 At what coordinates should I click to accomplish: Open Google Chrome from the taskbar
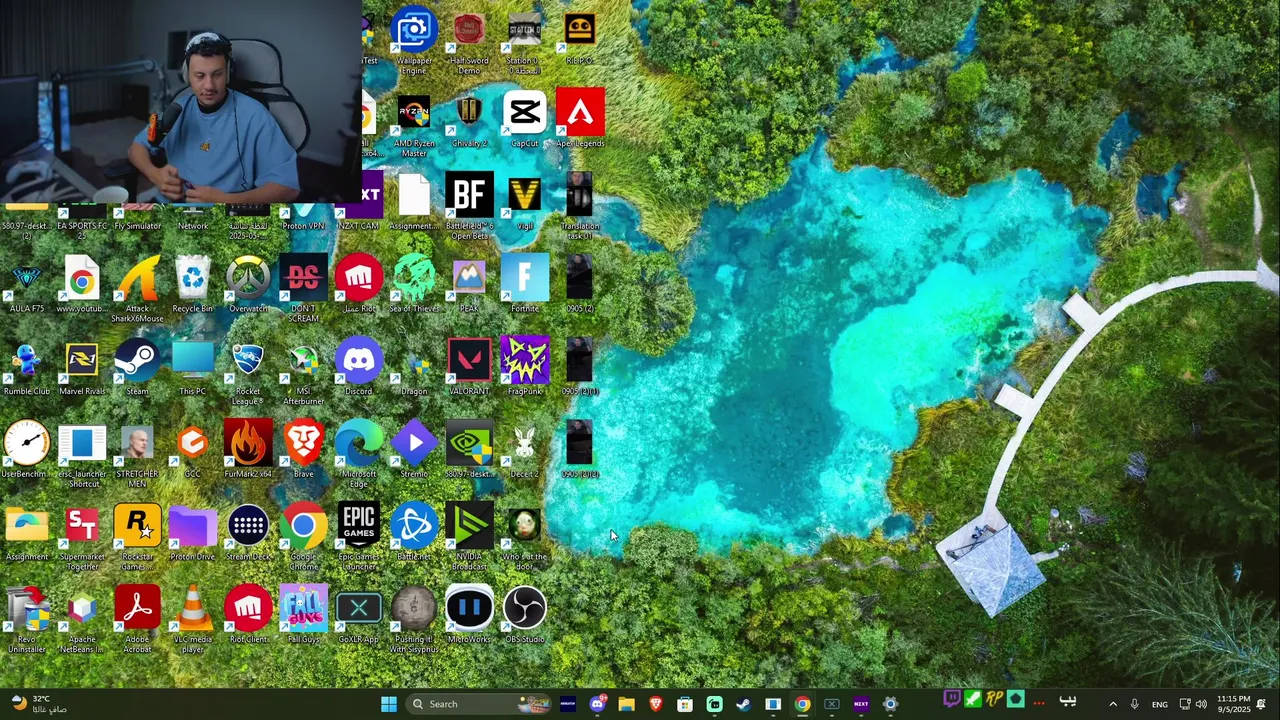tap(802, 704)
